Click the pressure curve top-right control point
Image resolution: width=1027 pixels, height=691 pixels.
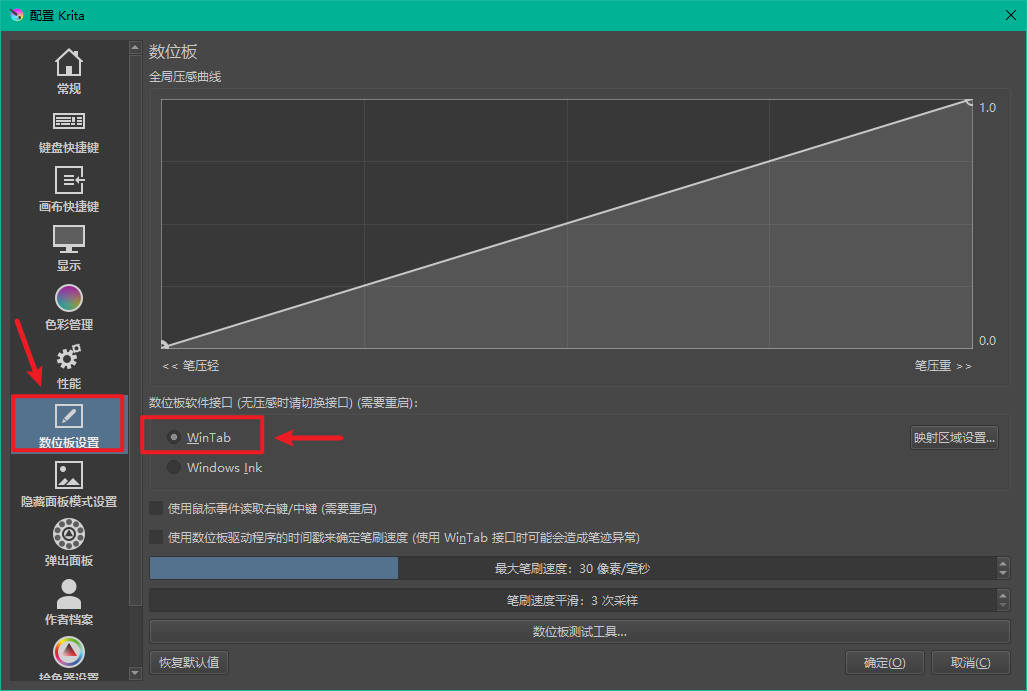click(969, 102)
